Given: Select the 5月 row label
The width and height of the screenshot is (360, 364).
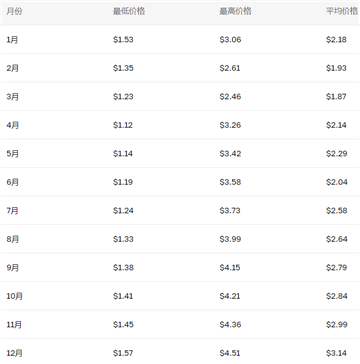Looking at the screenshot, I should (12, 154).
